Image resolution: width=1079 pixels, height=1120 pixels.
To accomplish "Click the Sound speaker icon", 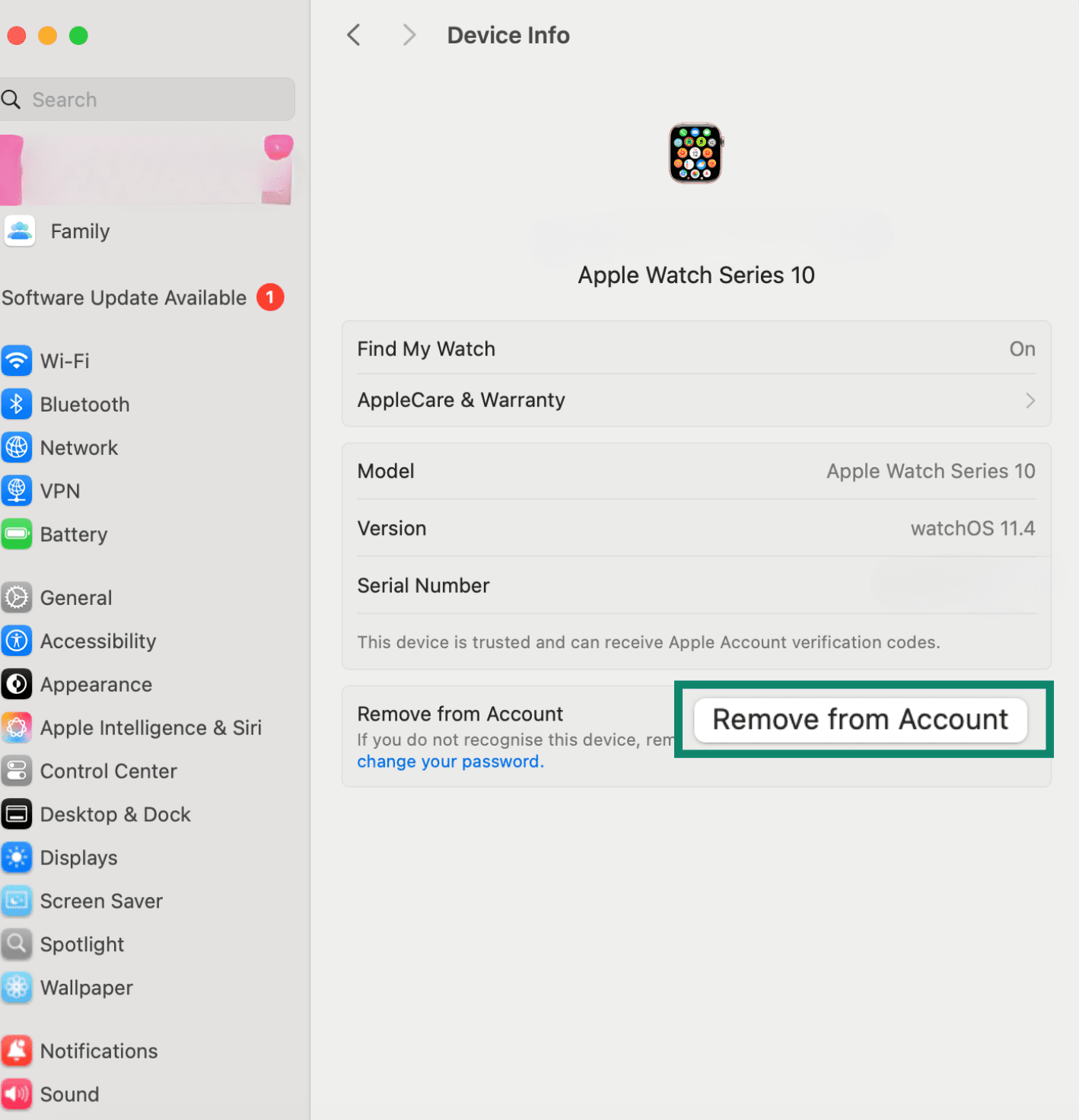I will point(17,1094).
